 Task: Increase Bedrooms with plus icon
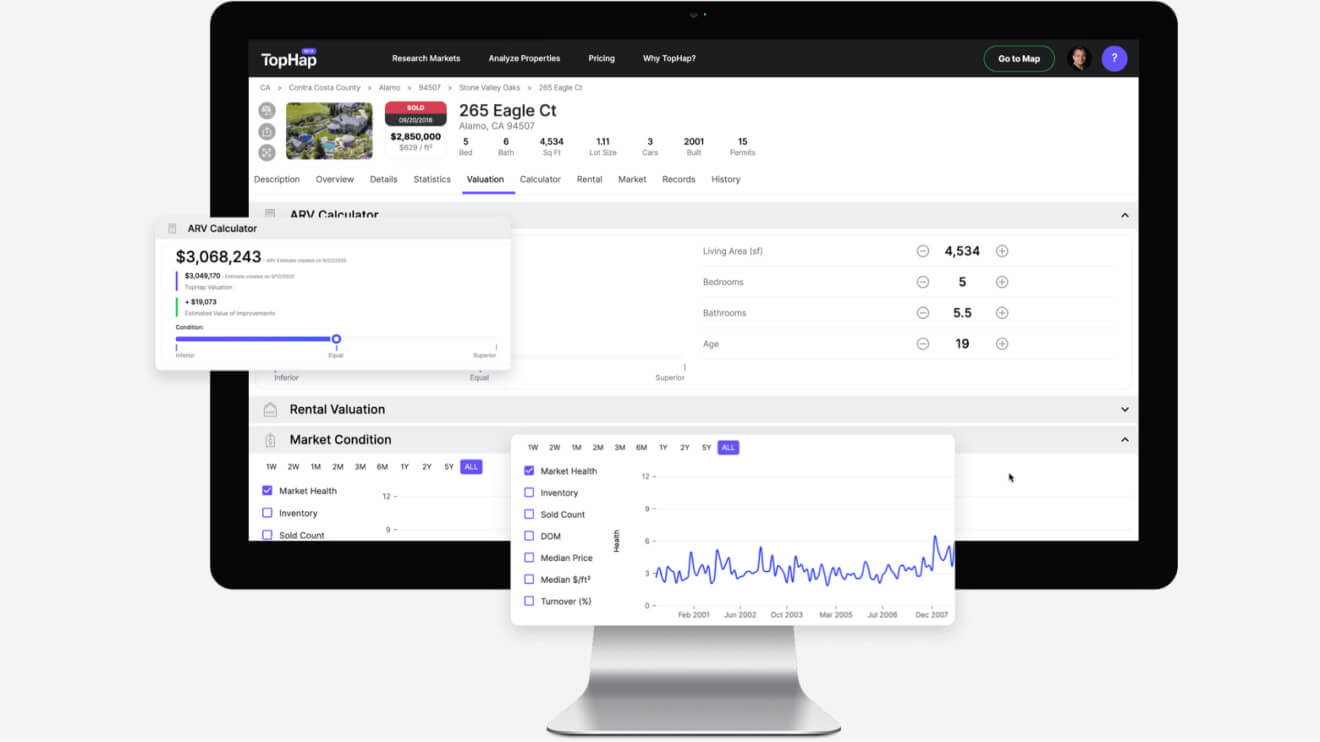pos(1002,282)
